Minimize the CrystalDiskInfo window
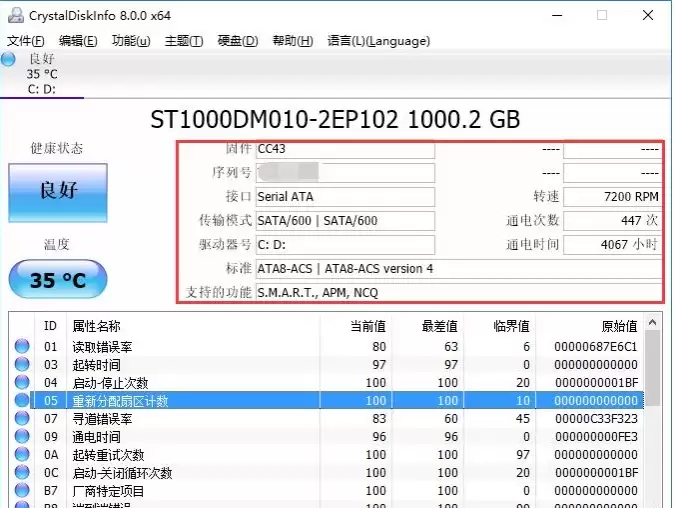The height and width of the screenshot is (508, 675). (x=557, y=15)
